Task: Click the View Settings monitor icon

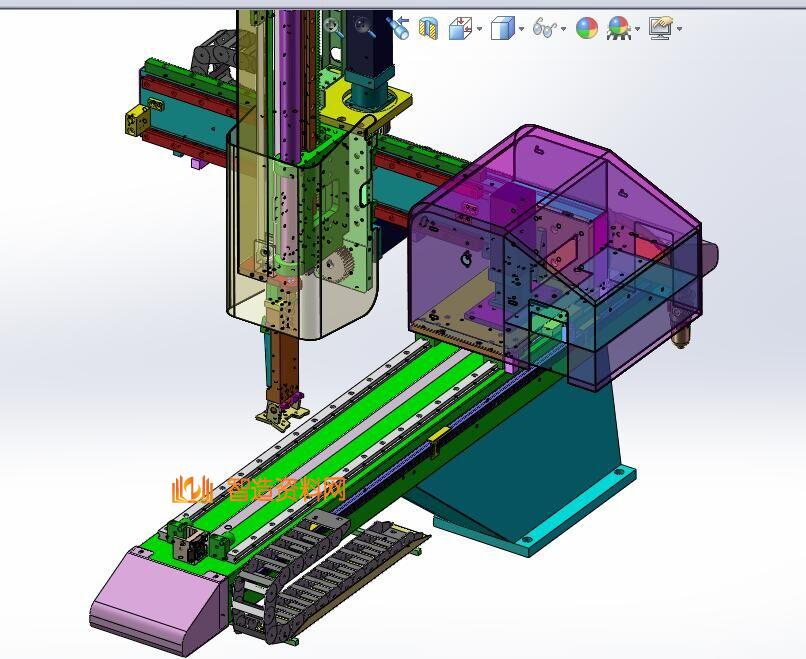Action: pos(660,28)
